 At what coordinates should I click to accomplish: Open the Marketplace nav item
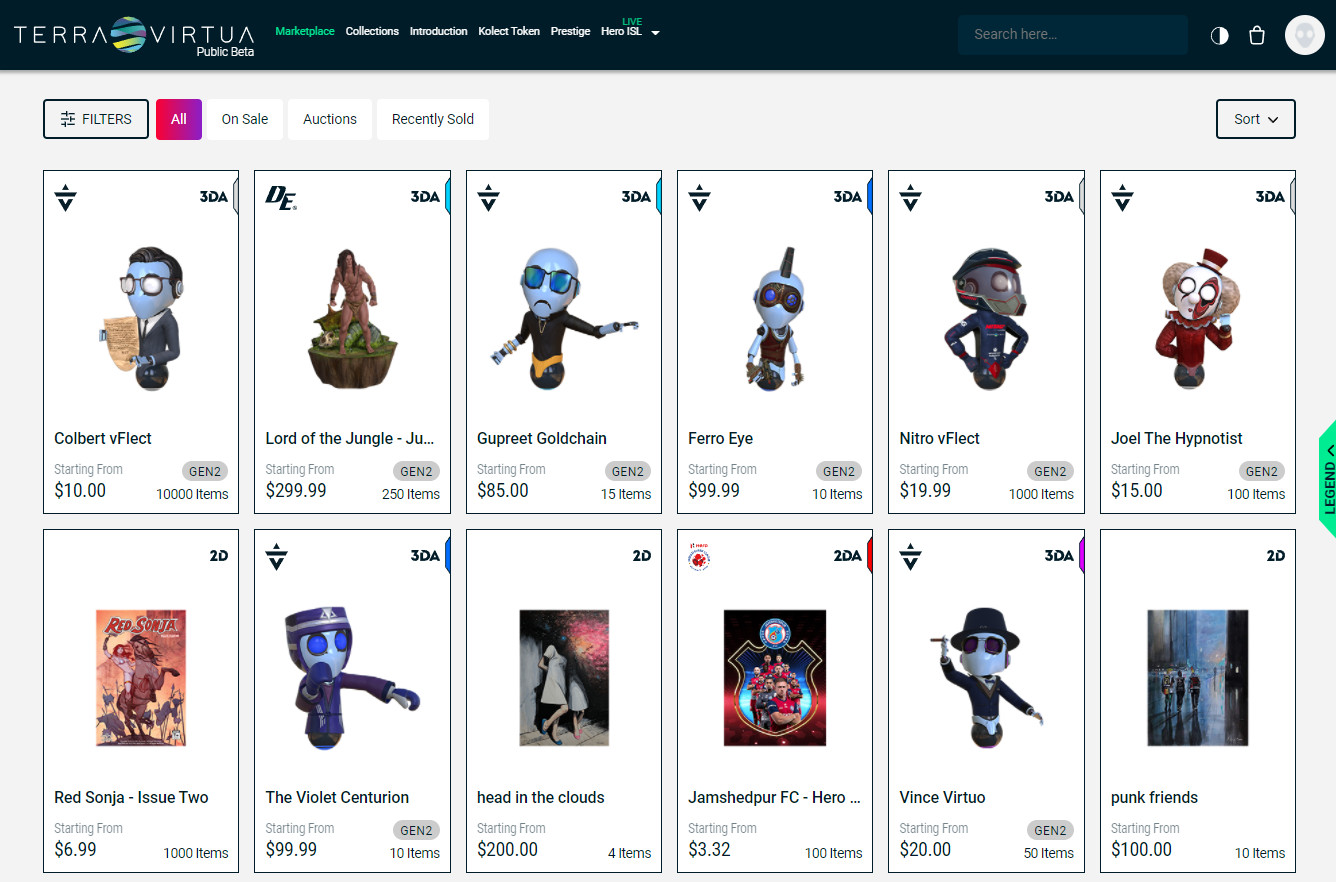click(305, 31)
